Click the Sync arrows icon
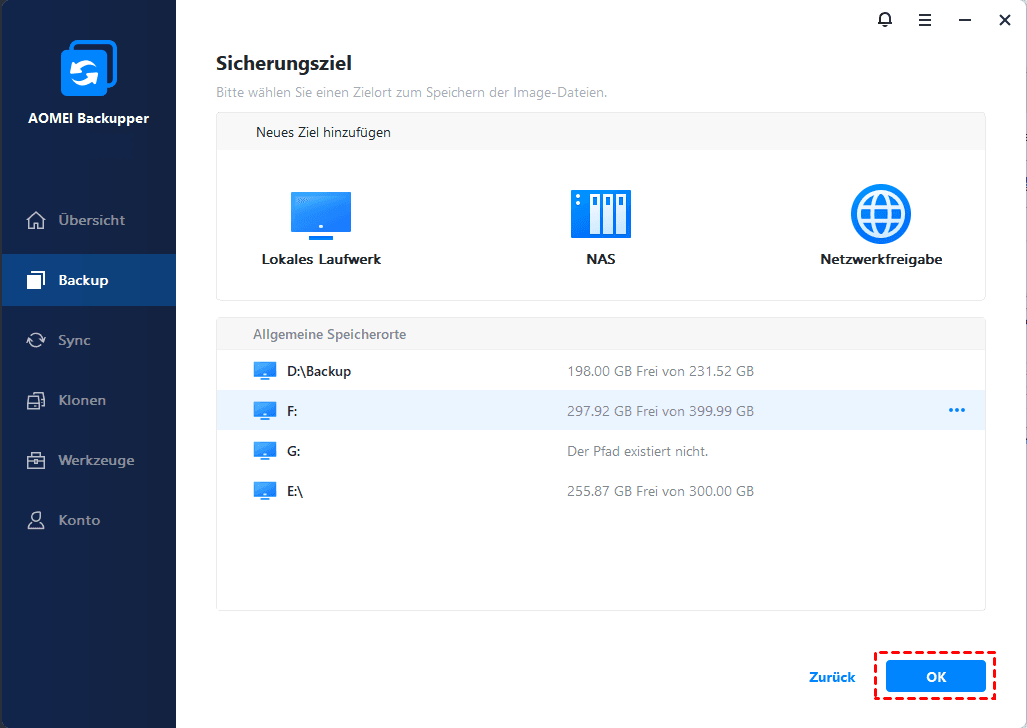This screenshot has width=1027, height=728. (36, 340)
